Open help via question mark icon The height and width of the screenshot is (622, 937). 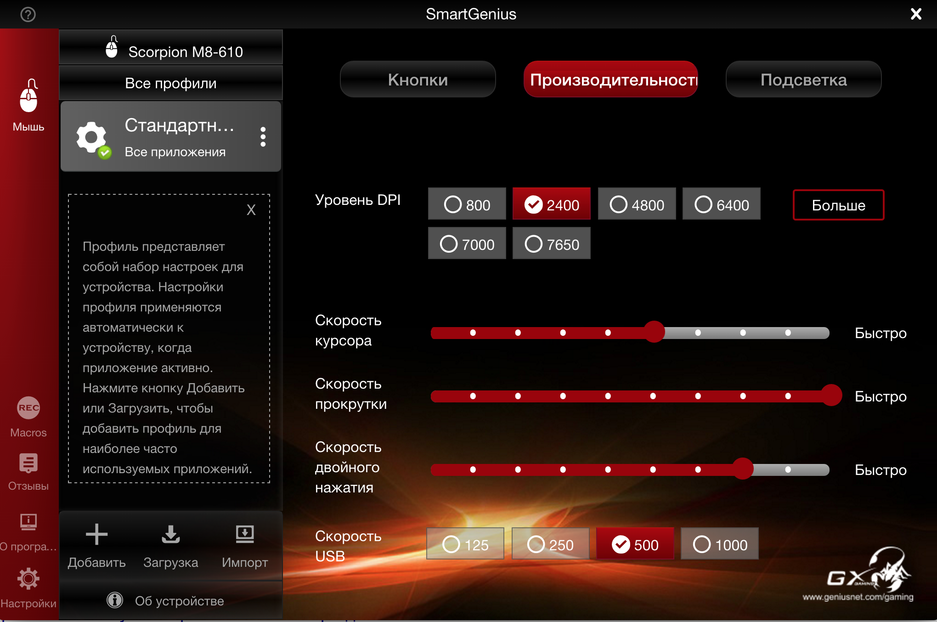point(27,14)
